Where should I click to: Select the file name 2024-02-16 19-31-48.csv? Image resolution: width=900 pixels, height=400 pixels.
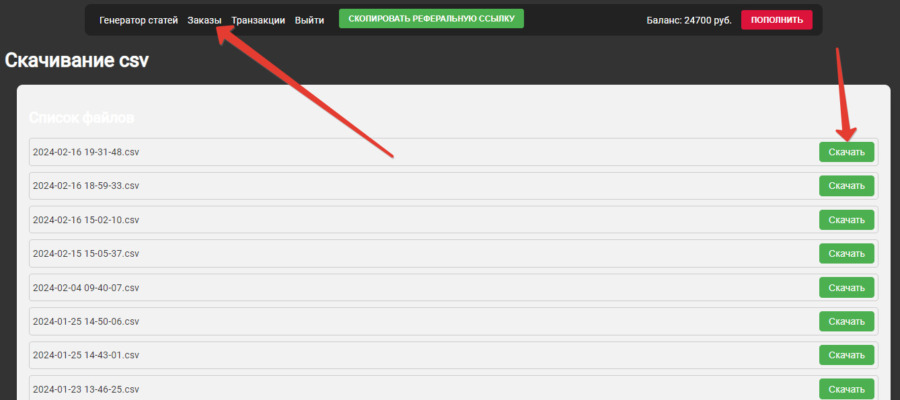click(x=86, y=152)
